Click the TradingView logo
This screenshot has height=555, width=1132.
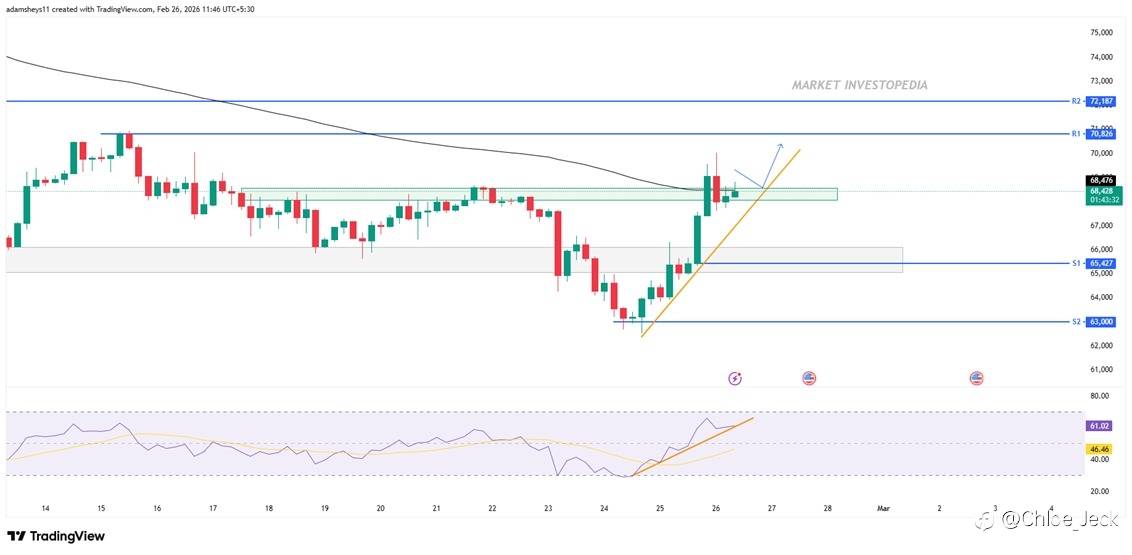tap(56, 536)
